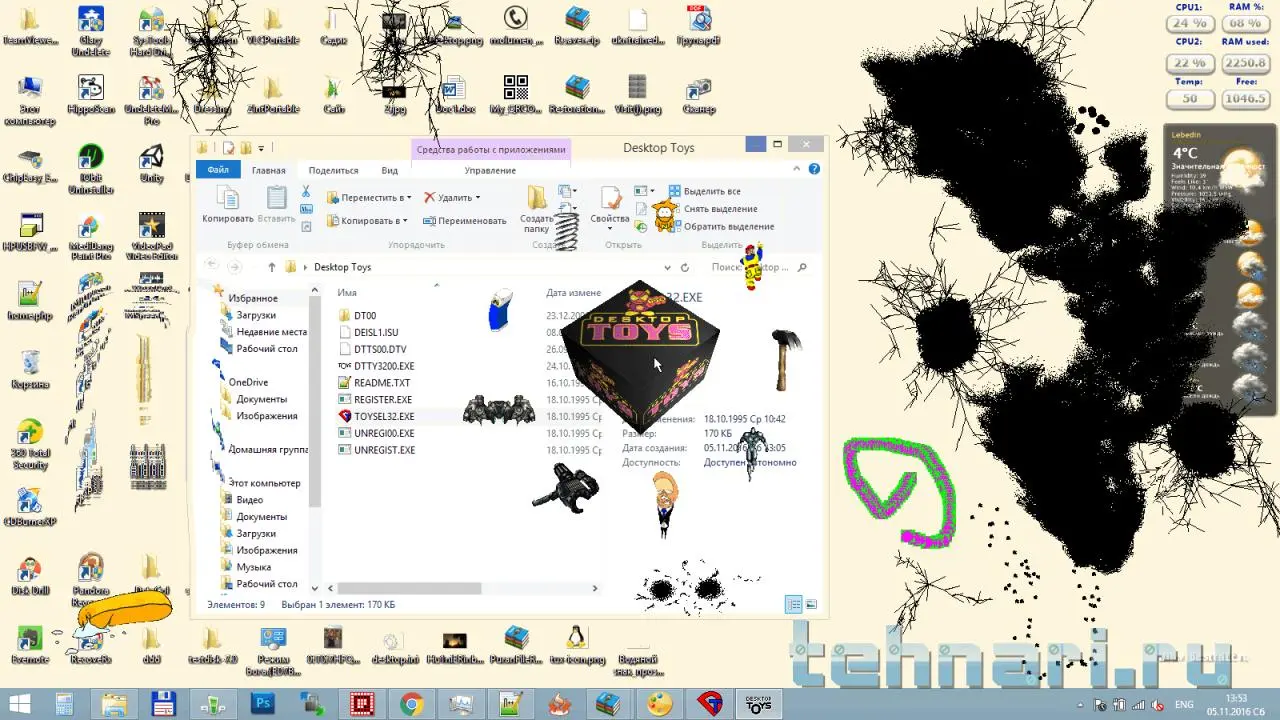Click the ENG language indicator in tray
This screenshot has height=720, width=1280.
(x=1182, y=704)
